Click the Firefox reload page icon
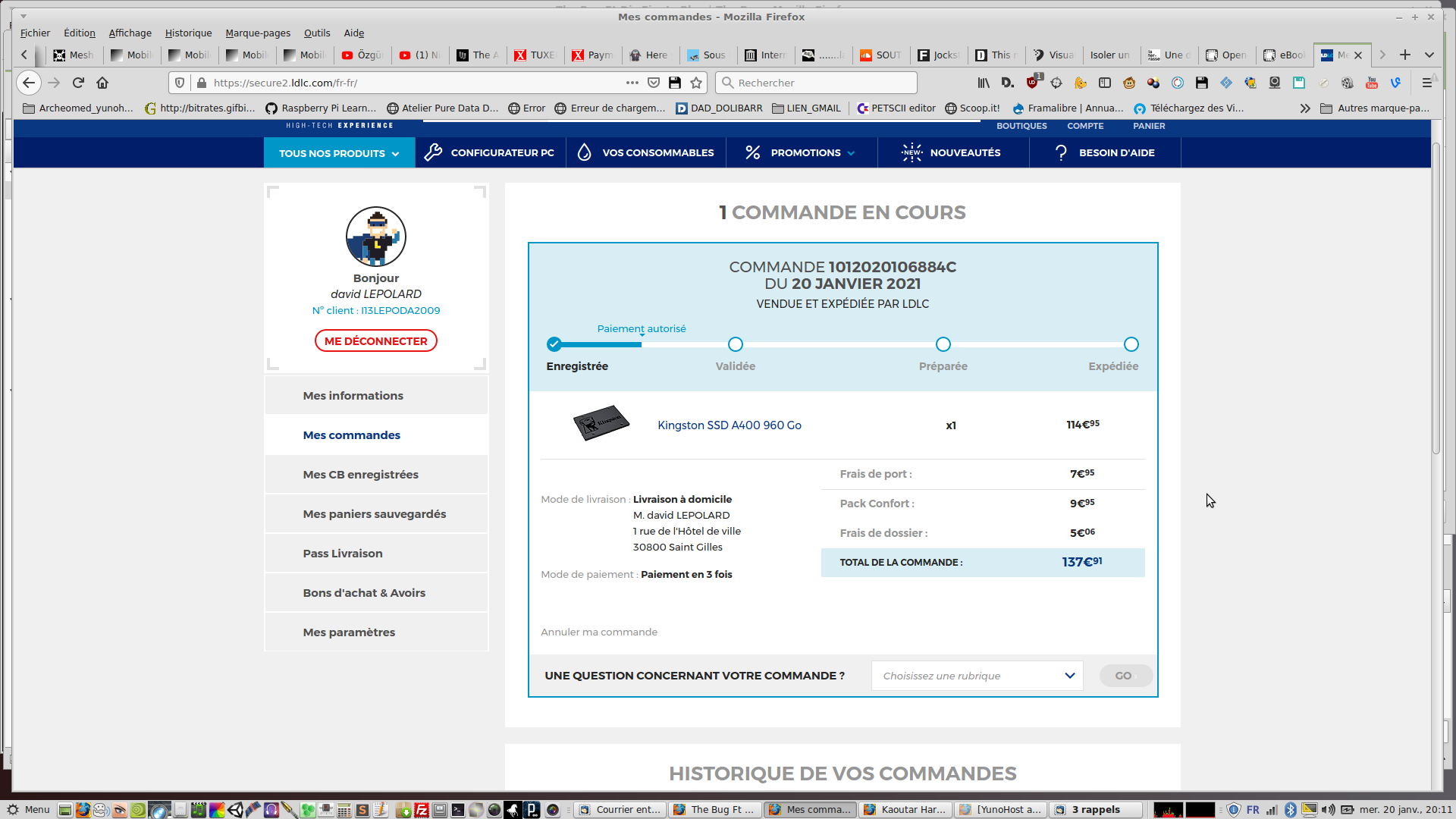Viewport: 1456px width, 819px height. (78, 83)
